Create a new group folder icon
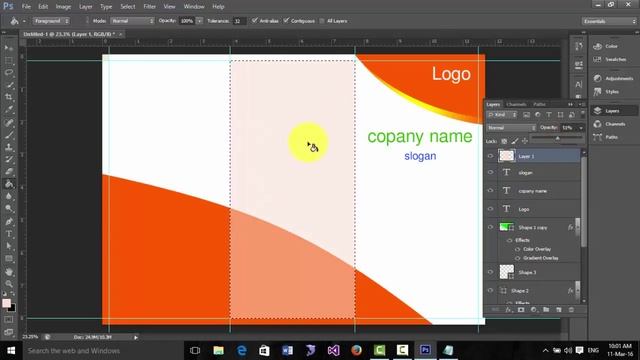 [546, 310]
